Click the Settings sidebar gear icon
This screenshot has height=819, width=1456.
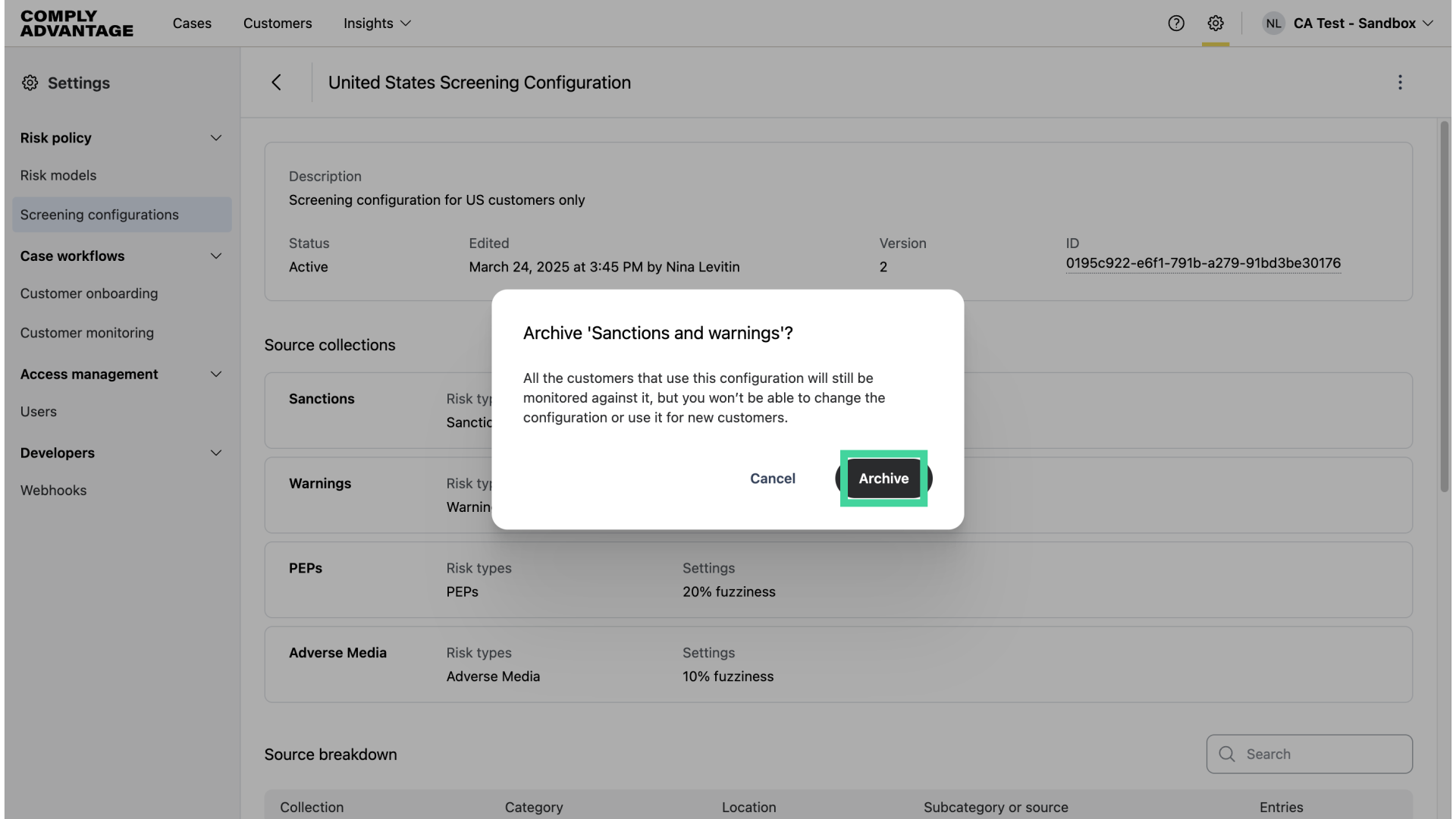[x=30, y=83]
